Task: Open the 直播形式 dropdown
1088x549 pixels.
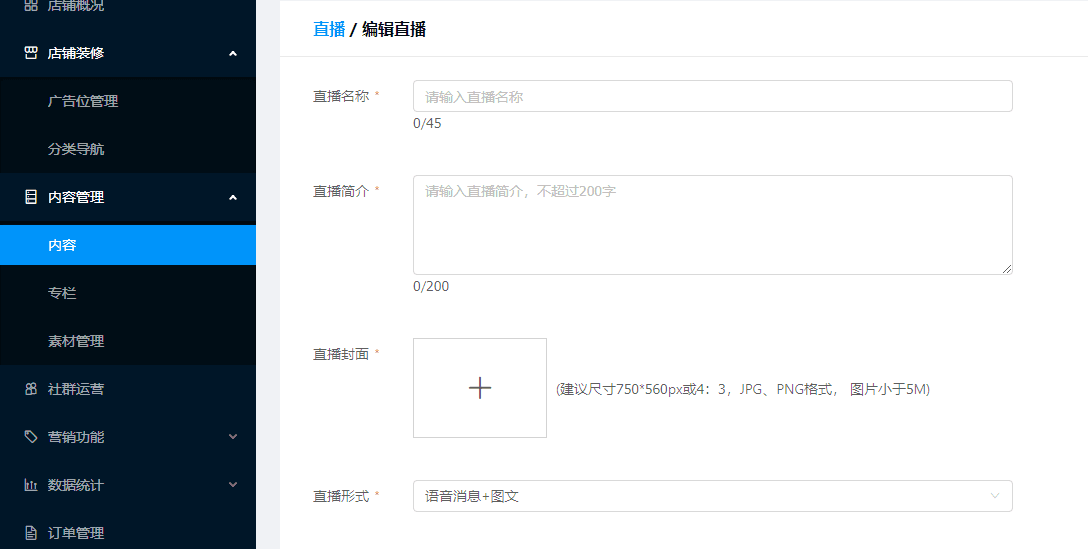Action: (712, 496)
